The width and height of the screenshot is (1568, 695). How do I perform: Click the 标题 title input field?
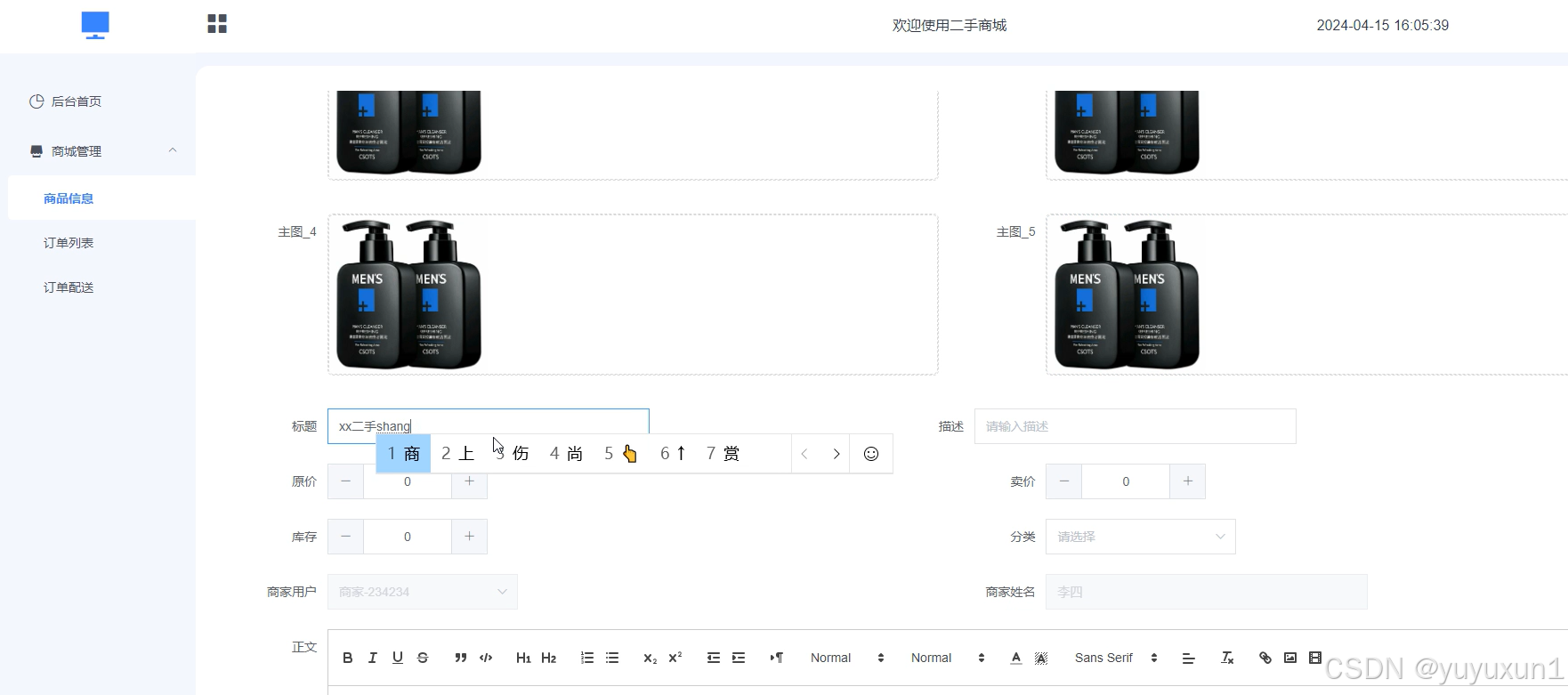[489, 426]
